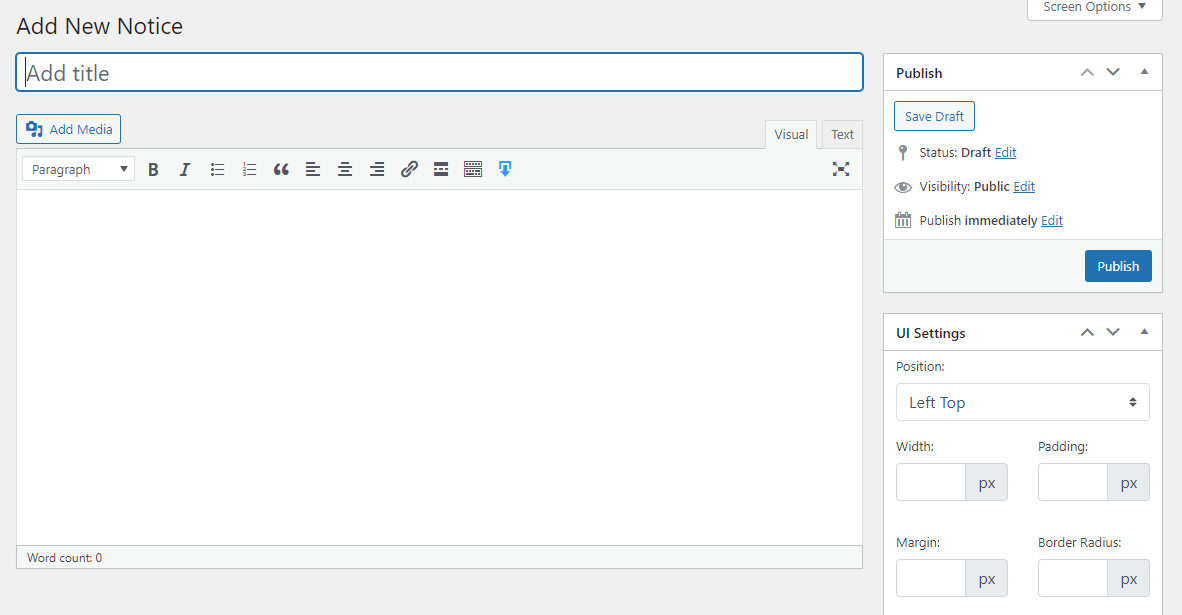Add a blockquote
1182x615 pixels.
click(281, 169)
